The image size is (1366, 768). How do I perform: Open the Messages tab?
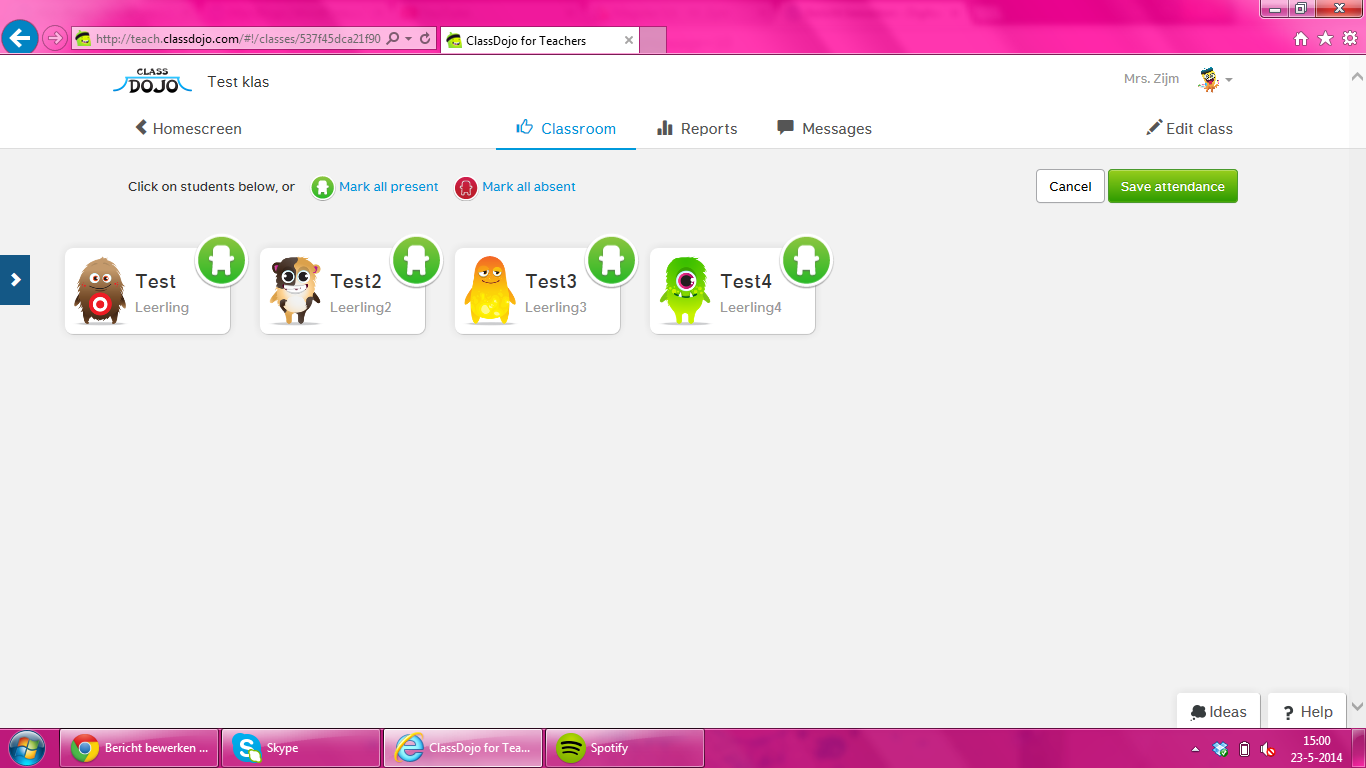(x=824, y=129)
